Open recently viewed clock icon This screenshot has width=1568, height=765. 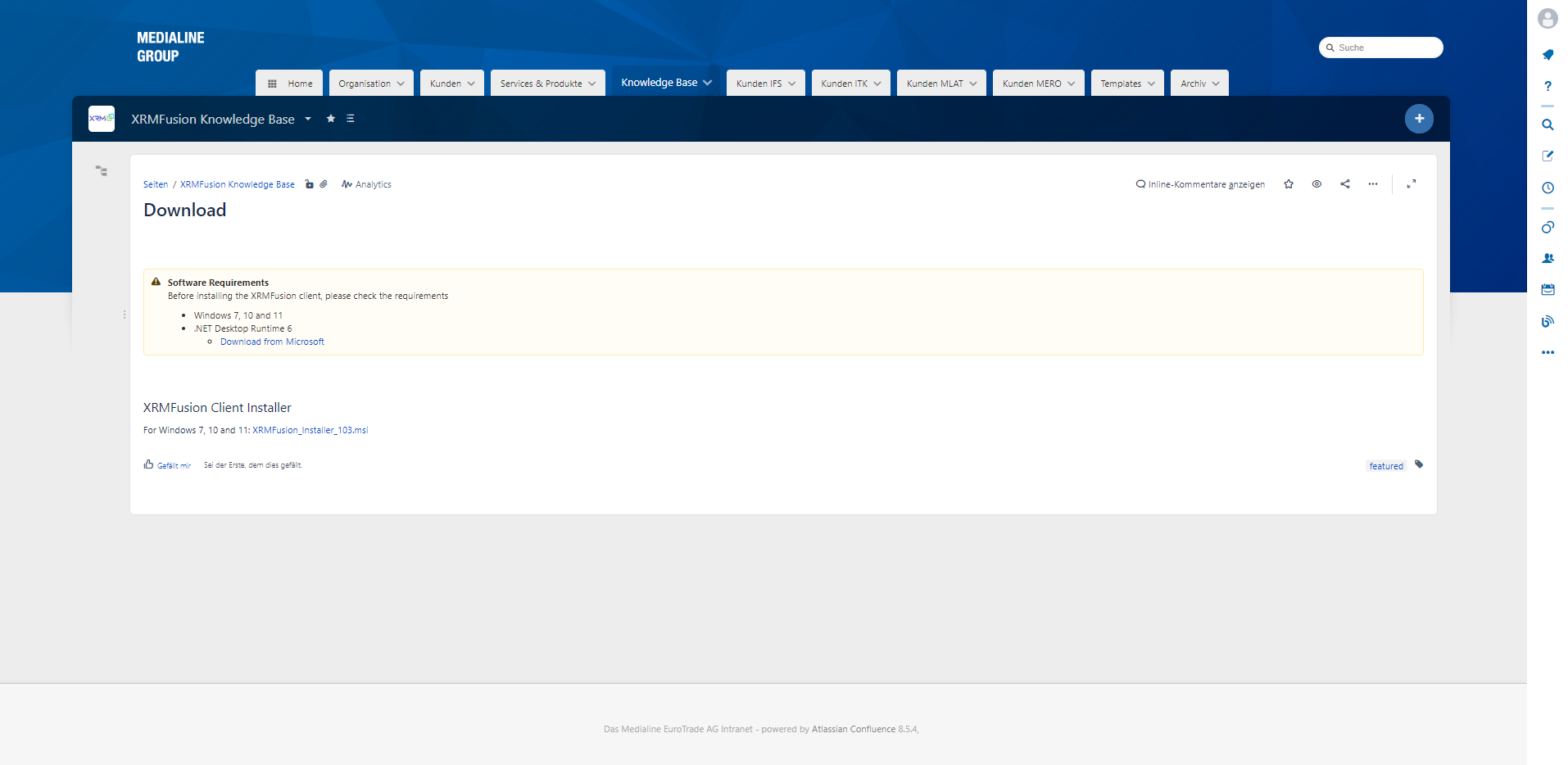(1548, 188)
